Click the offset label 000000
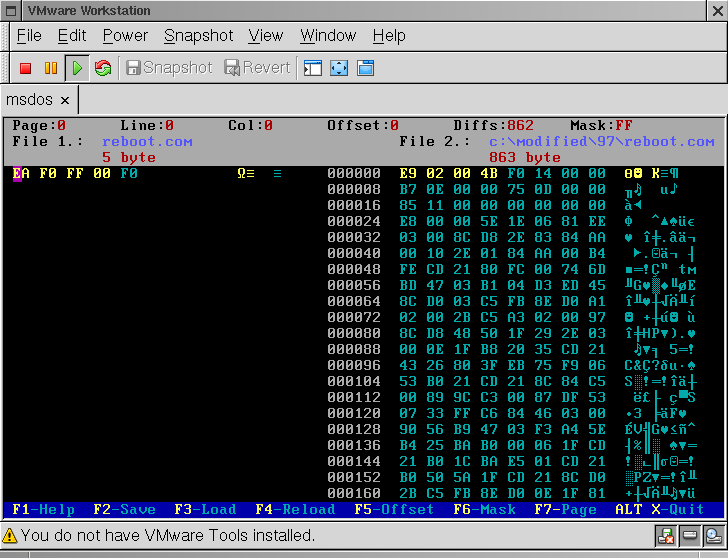The width and height of the screenshot is (728, 558). point(354,174)
